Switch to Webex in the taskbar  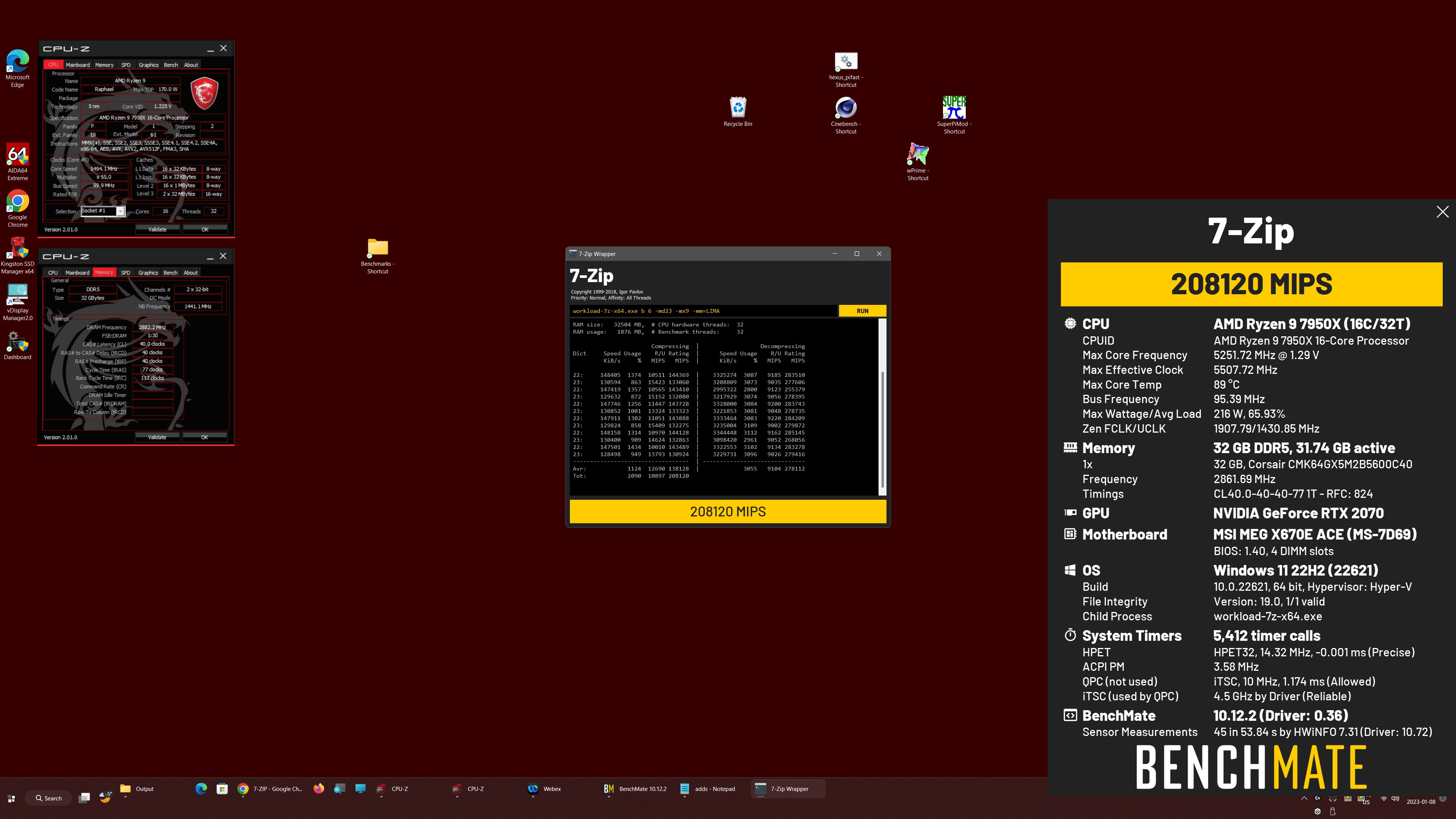(x=545, y=789)
